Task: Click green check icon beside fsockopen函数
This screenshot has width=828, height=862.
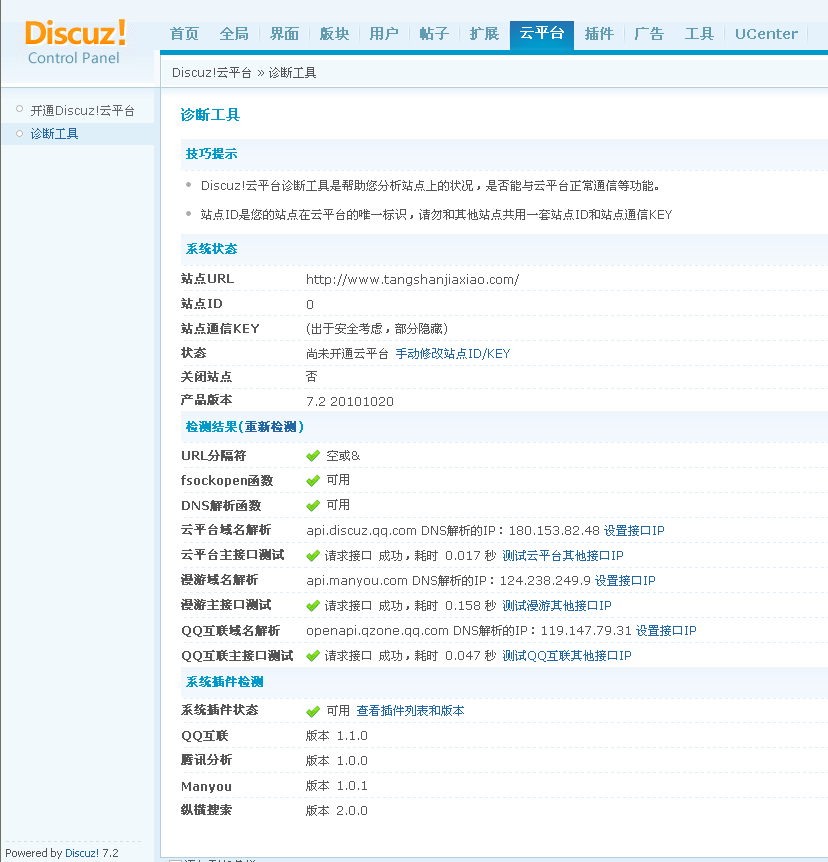Action: click(x=313, y=480)
